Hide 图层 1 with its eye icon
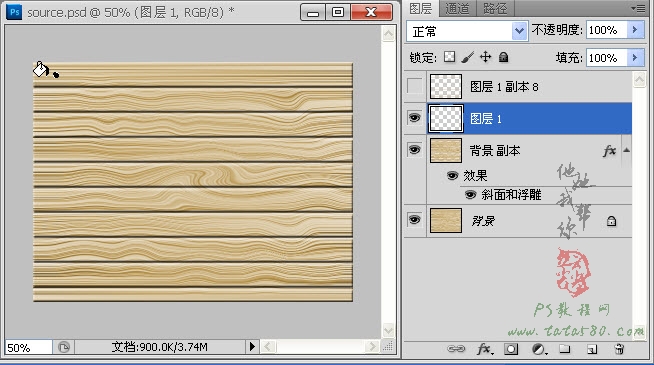 414,118
